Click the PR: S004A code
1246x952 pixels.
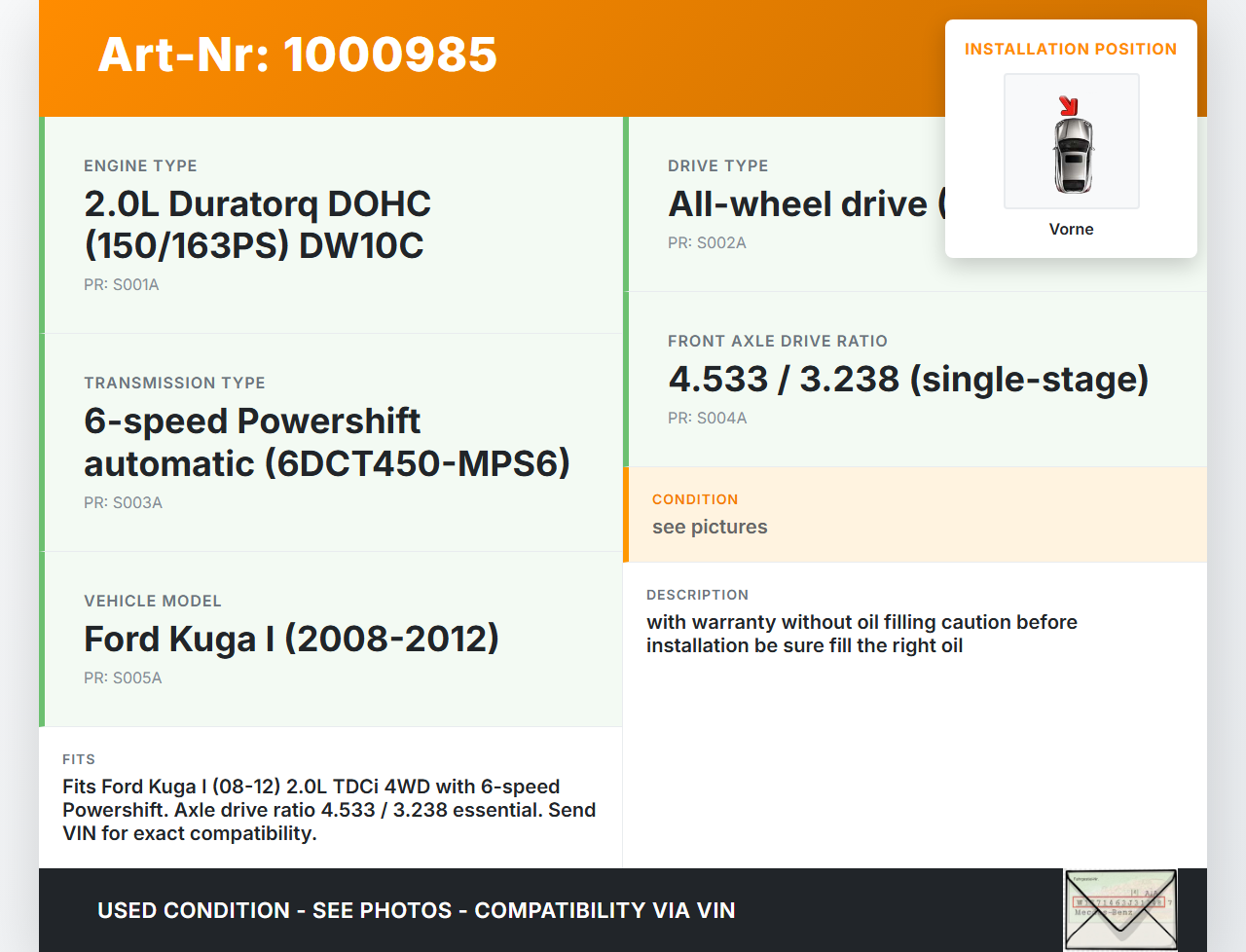point(707,419)
